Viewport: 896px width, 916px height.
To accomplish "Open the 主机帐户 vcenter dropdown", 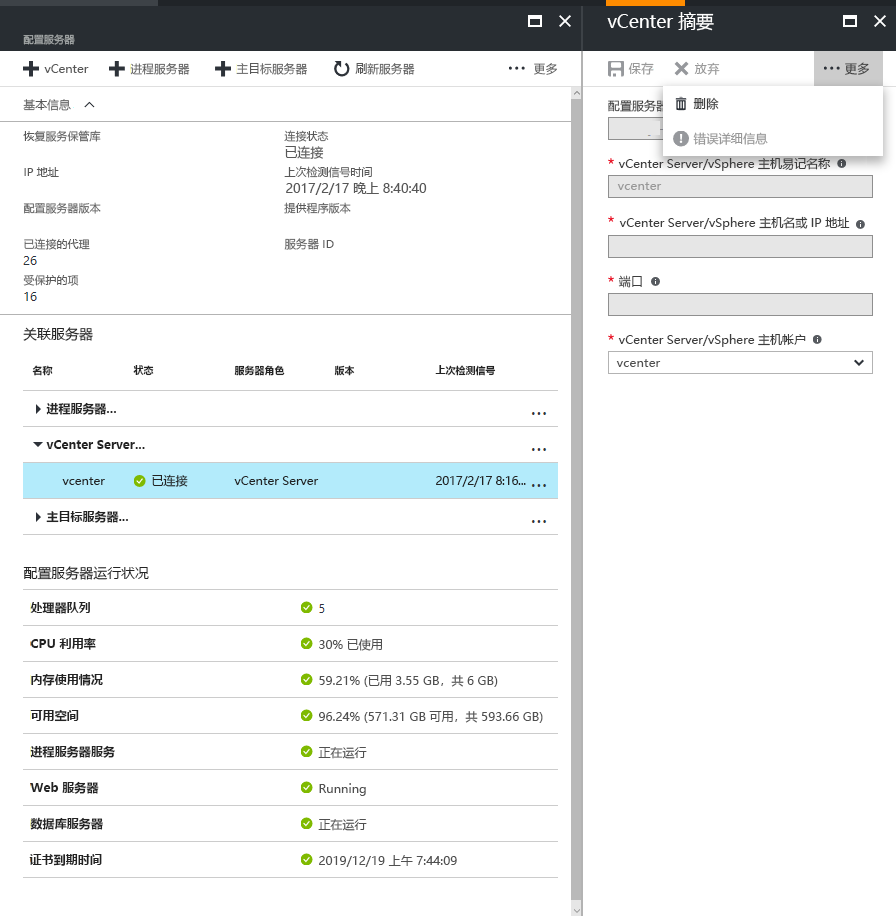I will pyautogui.click(x=740, y=363).
